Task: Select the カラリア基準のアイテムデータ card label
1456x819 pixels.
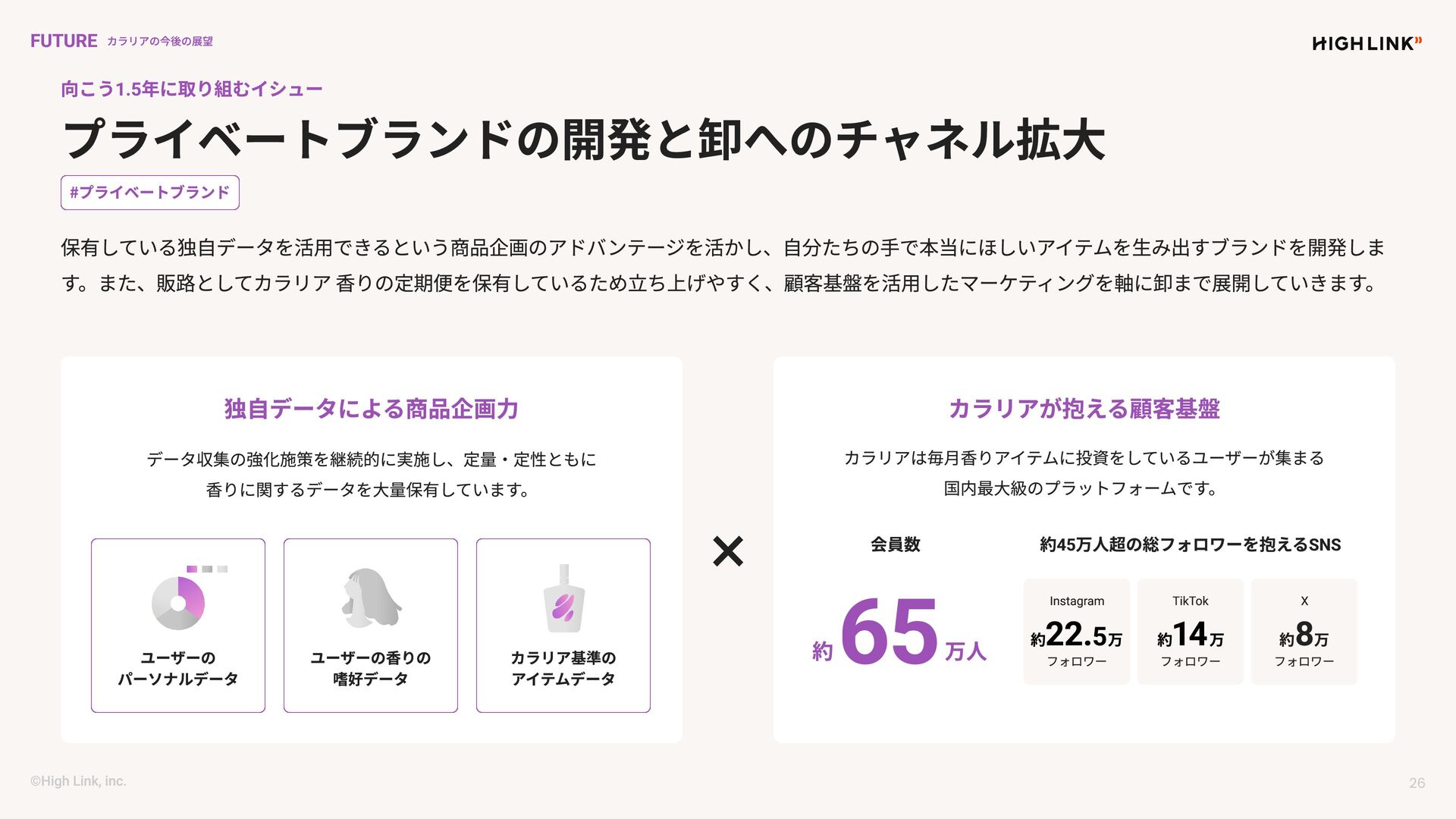Action: pyautogui.click(x=563, y=668)
